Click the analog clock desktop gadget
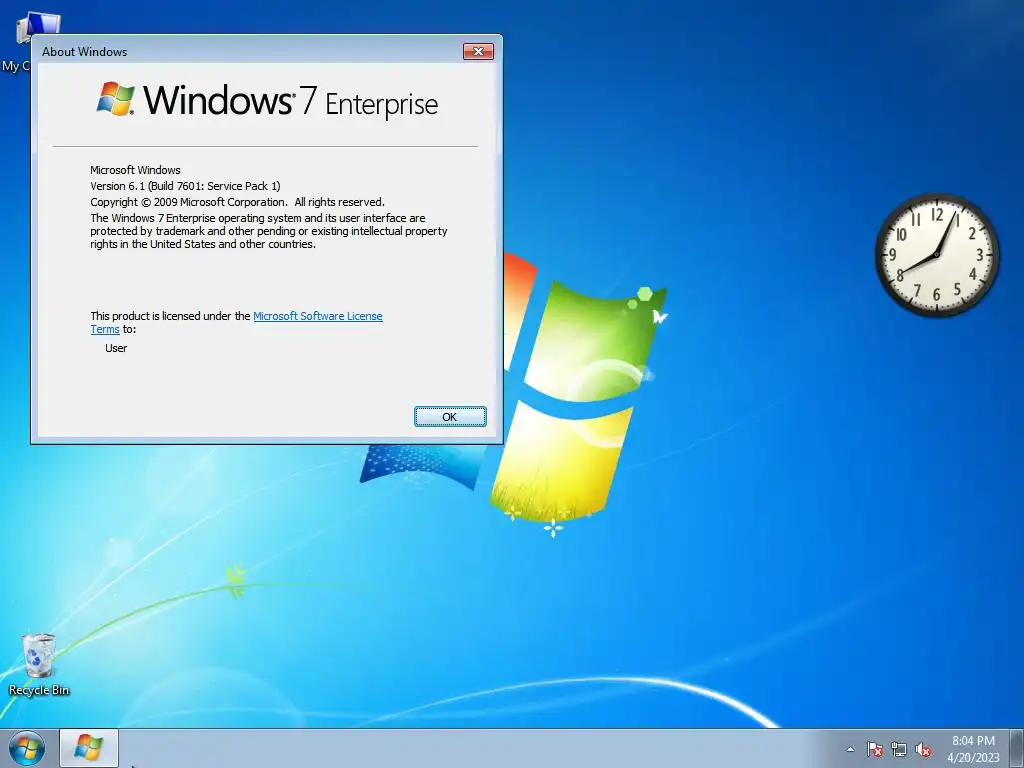 click(936, 255)
